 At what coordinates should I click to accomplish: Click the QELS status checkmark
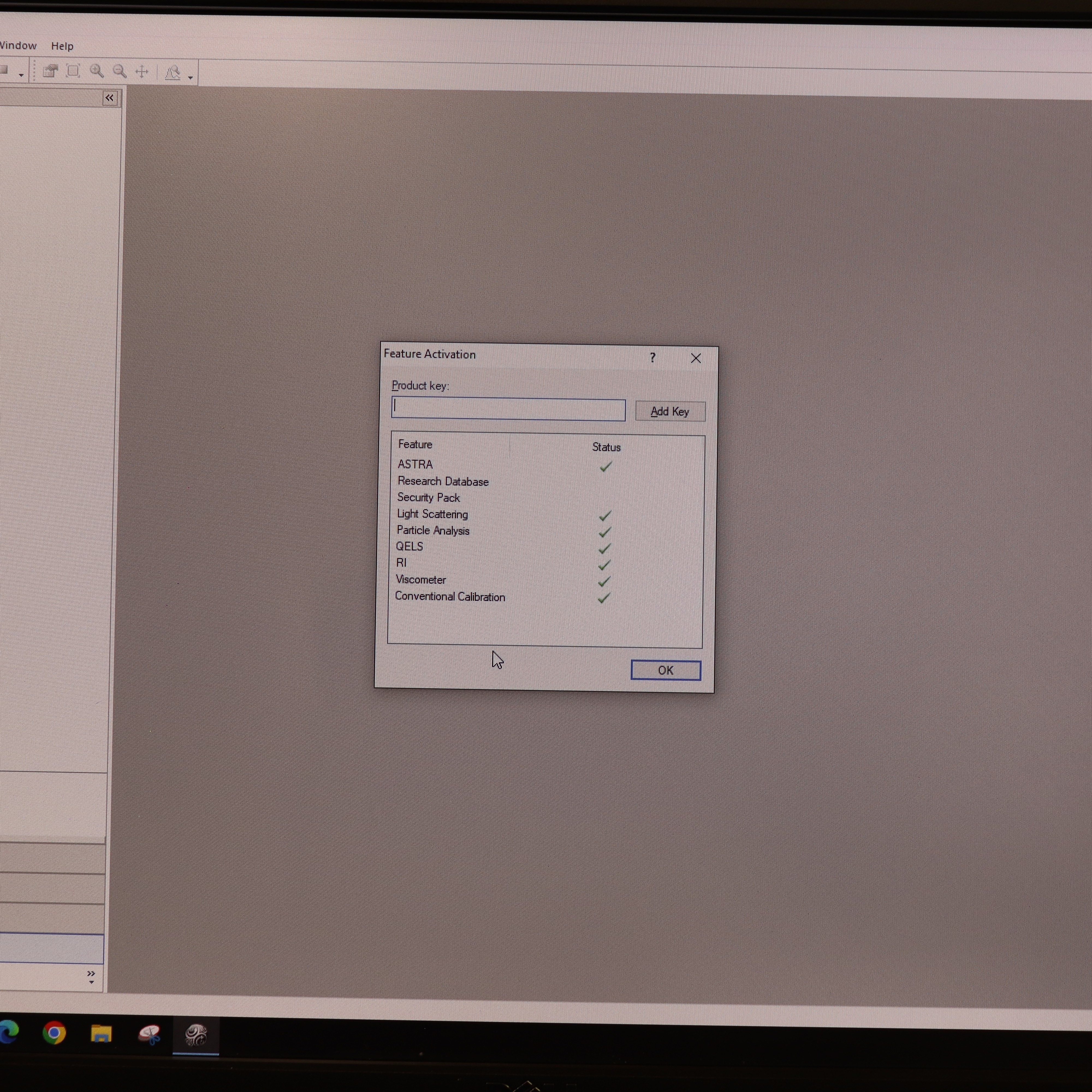(x=604, y=549)
